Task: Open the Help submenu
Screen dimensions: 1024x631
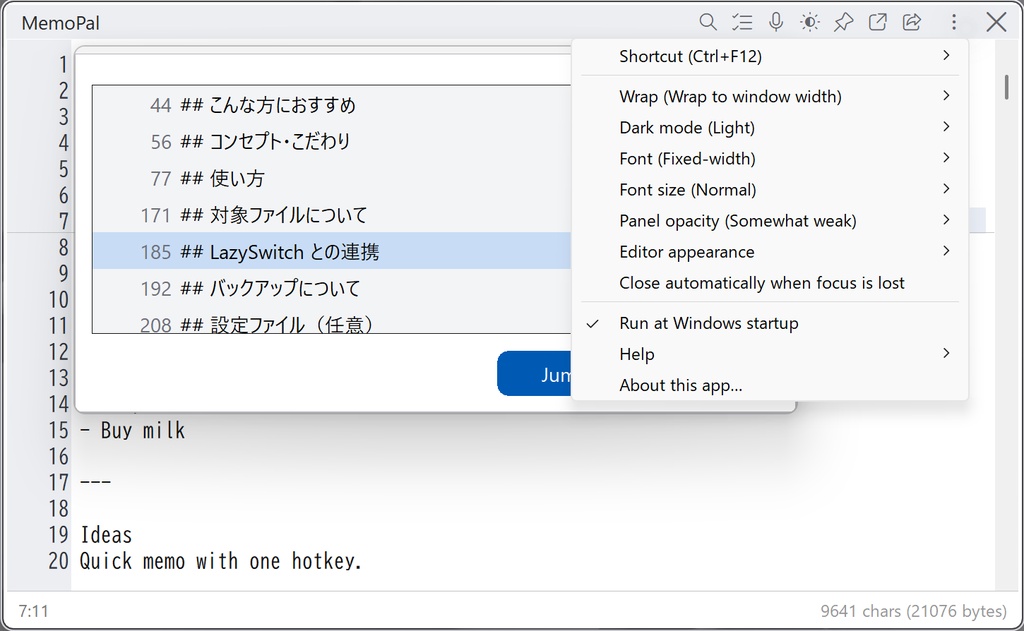Action: [x=769, y=354]
